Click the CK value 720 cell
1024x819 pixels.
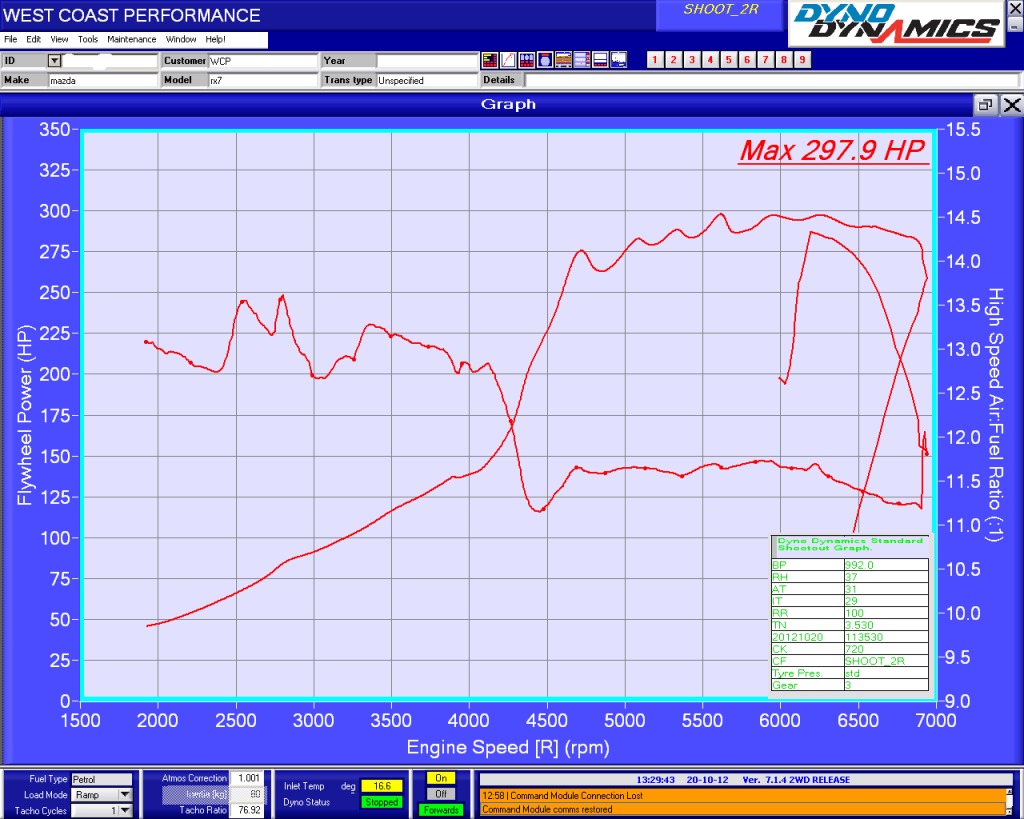coord(886,649)
